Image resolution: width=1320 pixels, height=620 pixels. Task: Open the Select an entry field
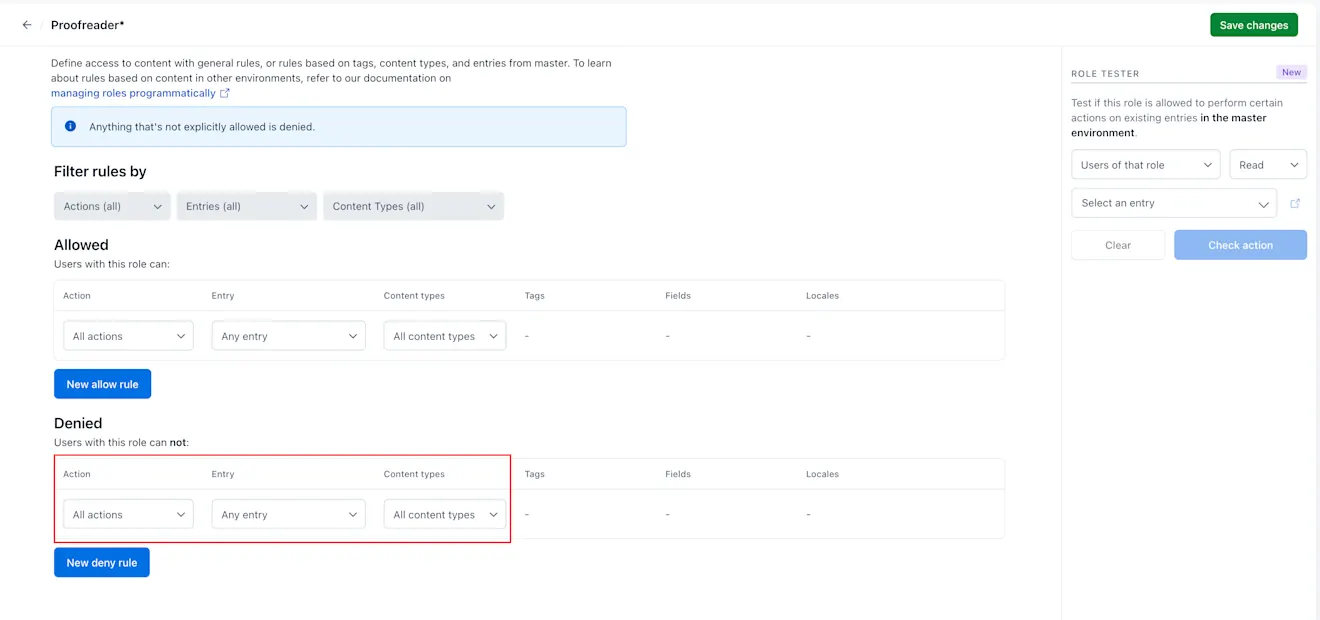point(1174,203)
